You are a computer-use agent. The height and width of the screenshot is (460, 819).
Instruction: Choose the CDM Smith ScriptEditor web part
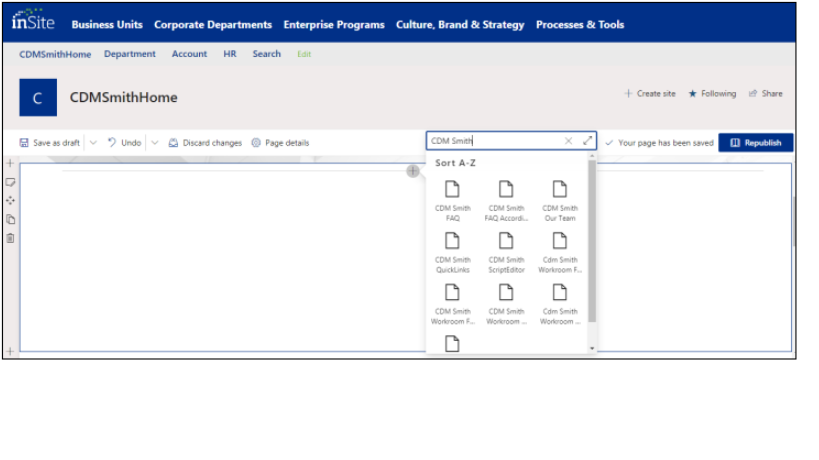506,250
